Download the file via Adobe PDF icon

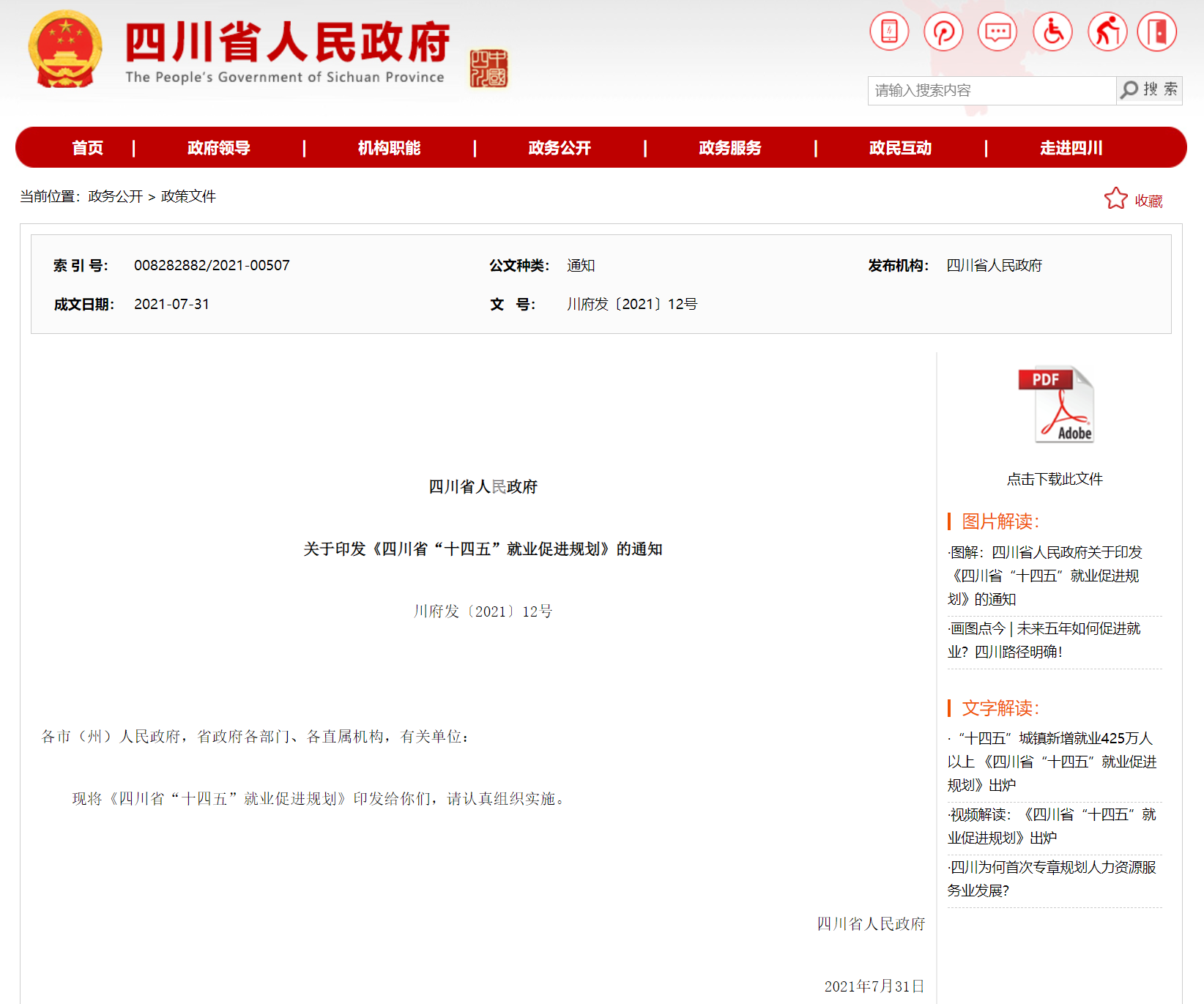1055,405
